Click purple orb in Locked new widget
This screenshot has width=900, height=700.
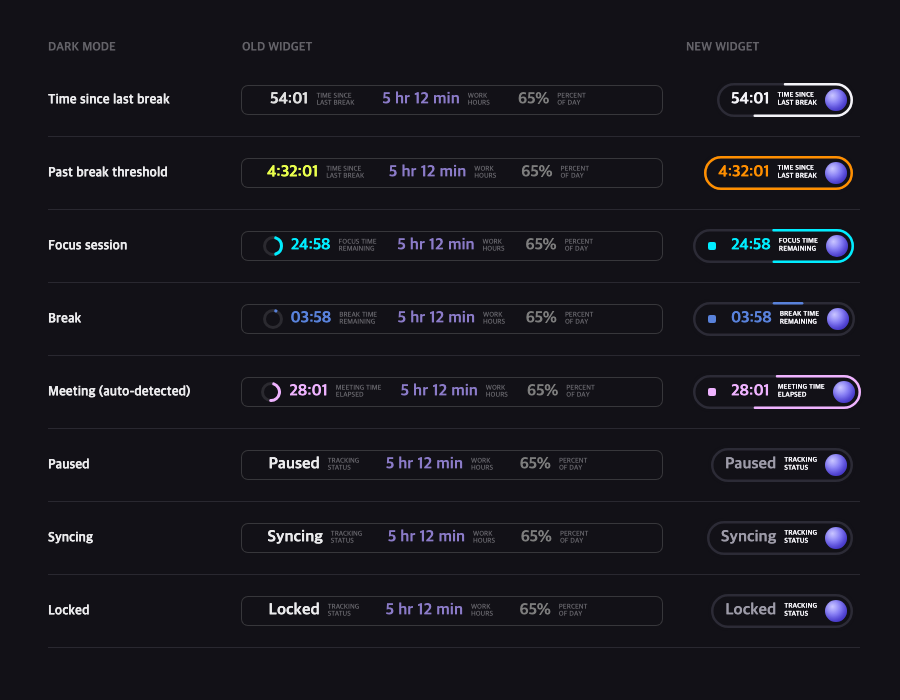(x=836, y=610)
